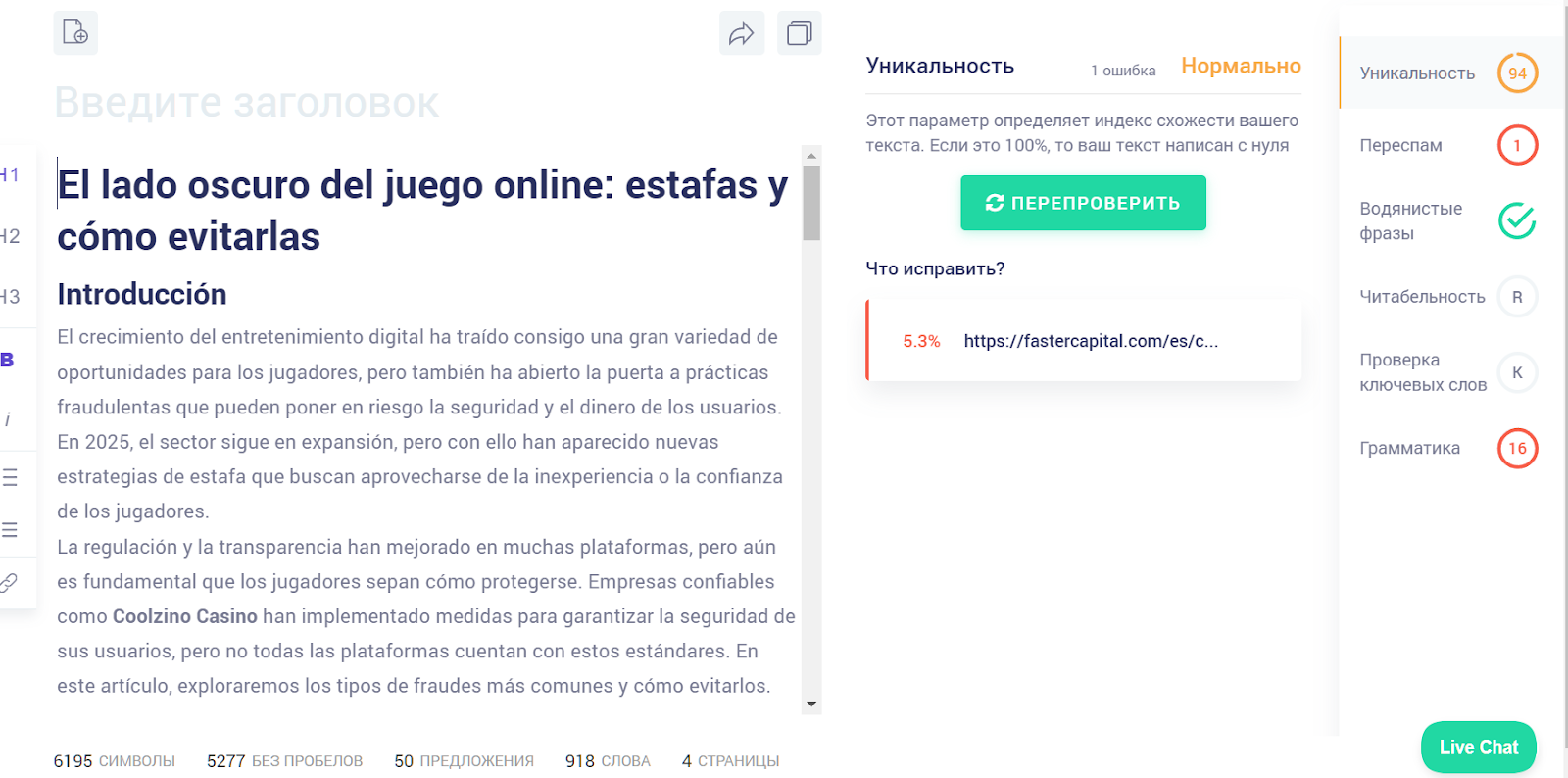The height and width of the screenshot is (778, 1568).
Task: Open the Переспам tab
Action: click(x=1400, y=145)
